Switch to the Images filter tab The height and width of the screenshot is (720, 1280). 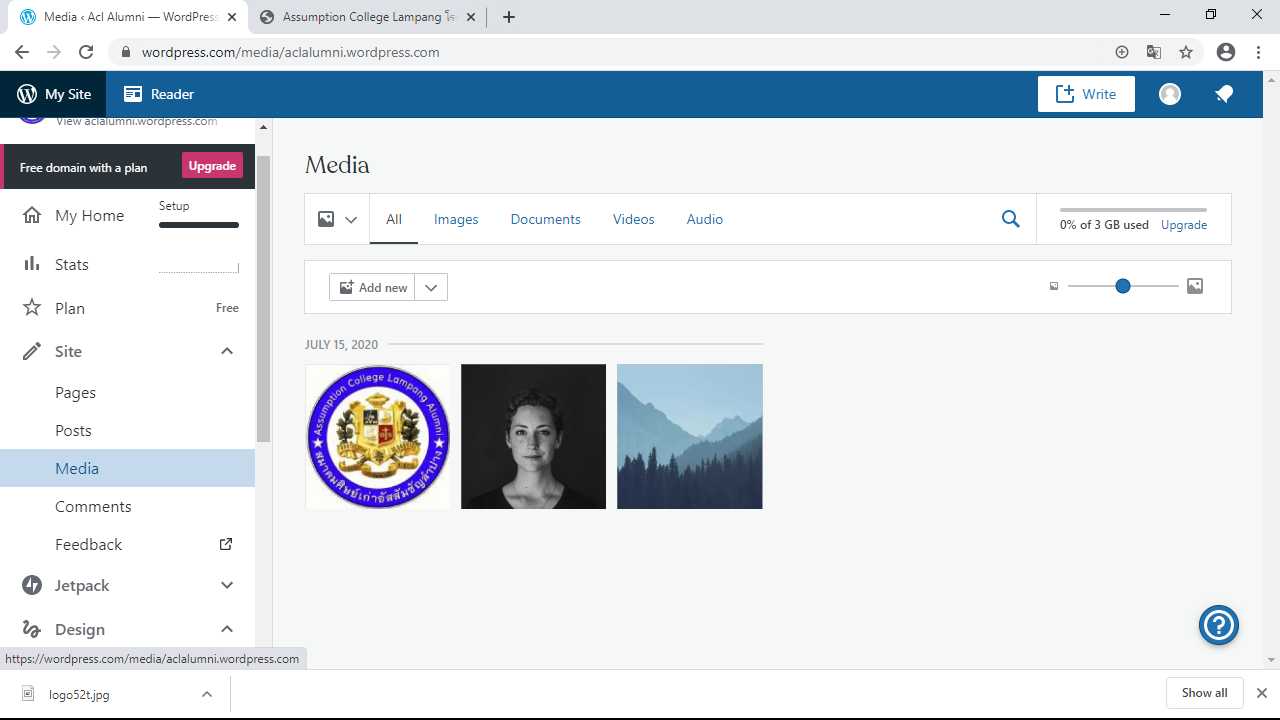[x=456, y=219]
